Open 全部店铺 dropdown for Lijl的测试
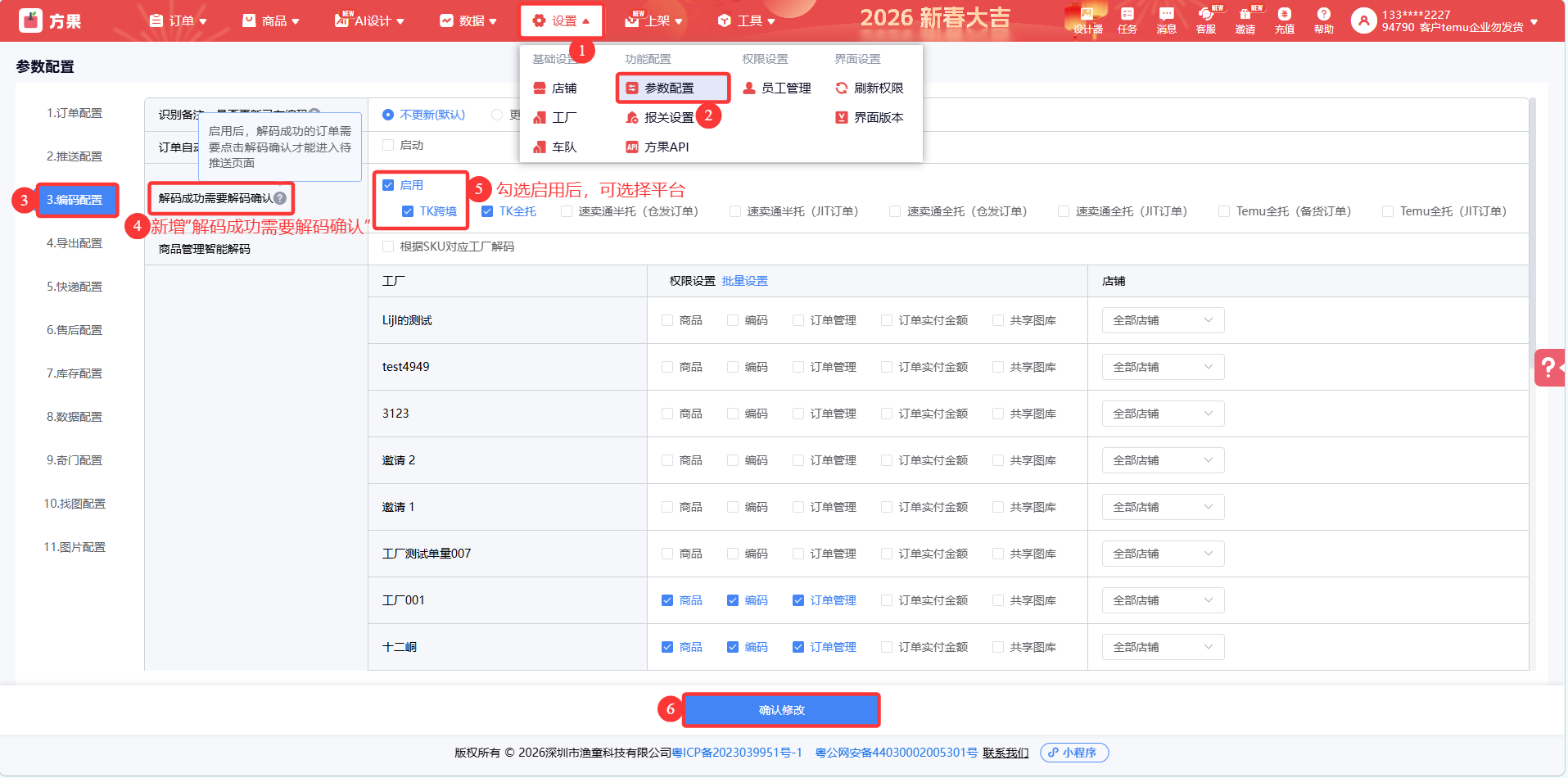 coord(1163,320)
